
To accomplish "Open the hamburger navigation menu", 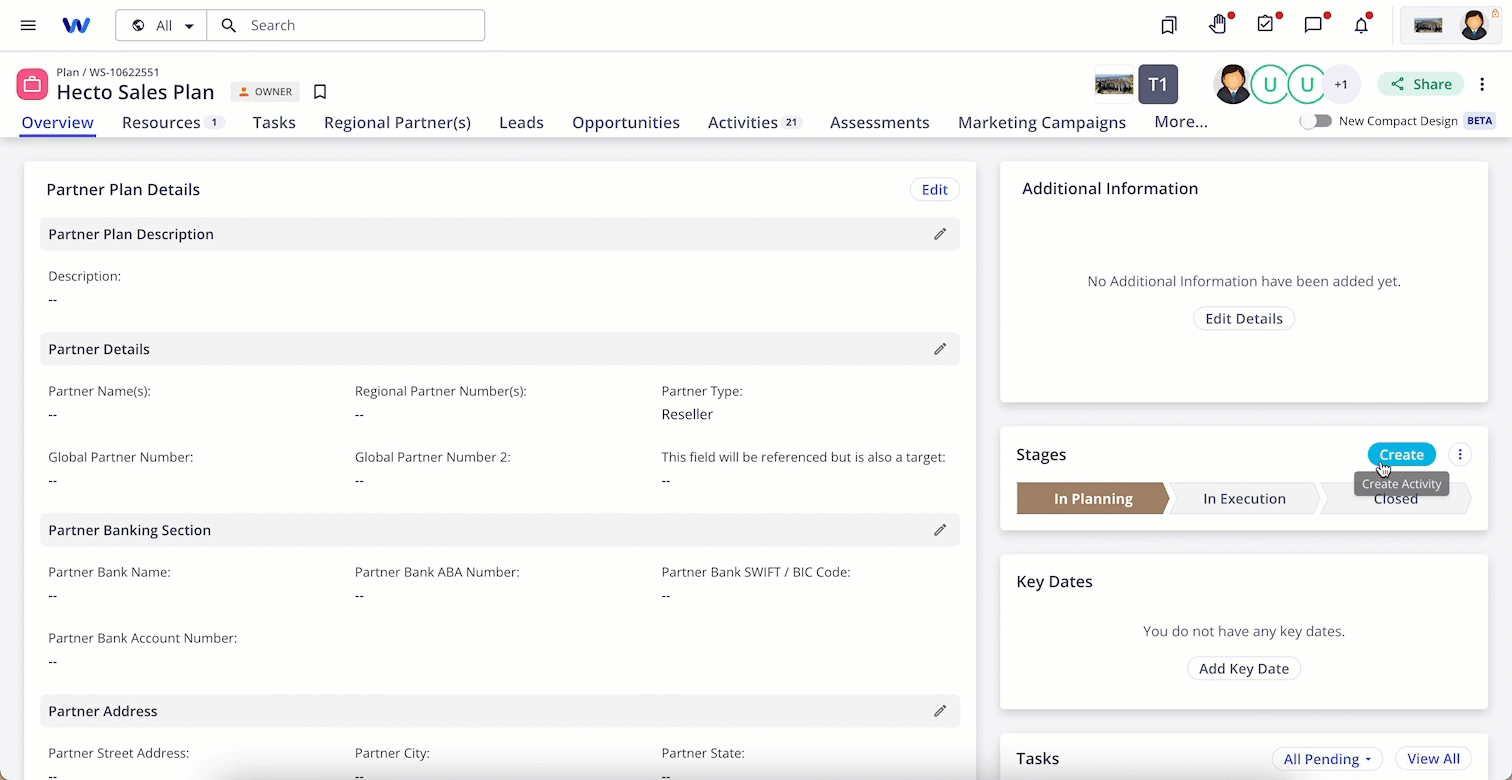I will coord(28,25).
